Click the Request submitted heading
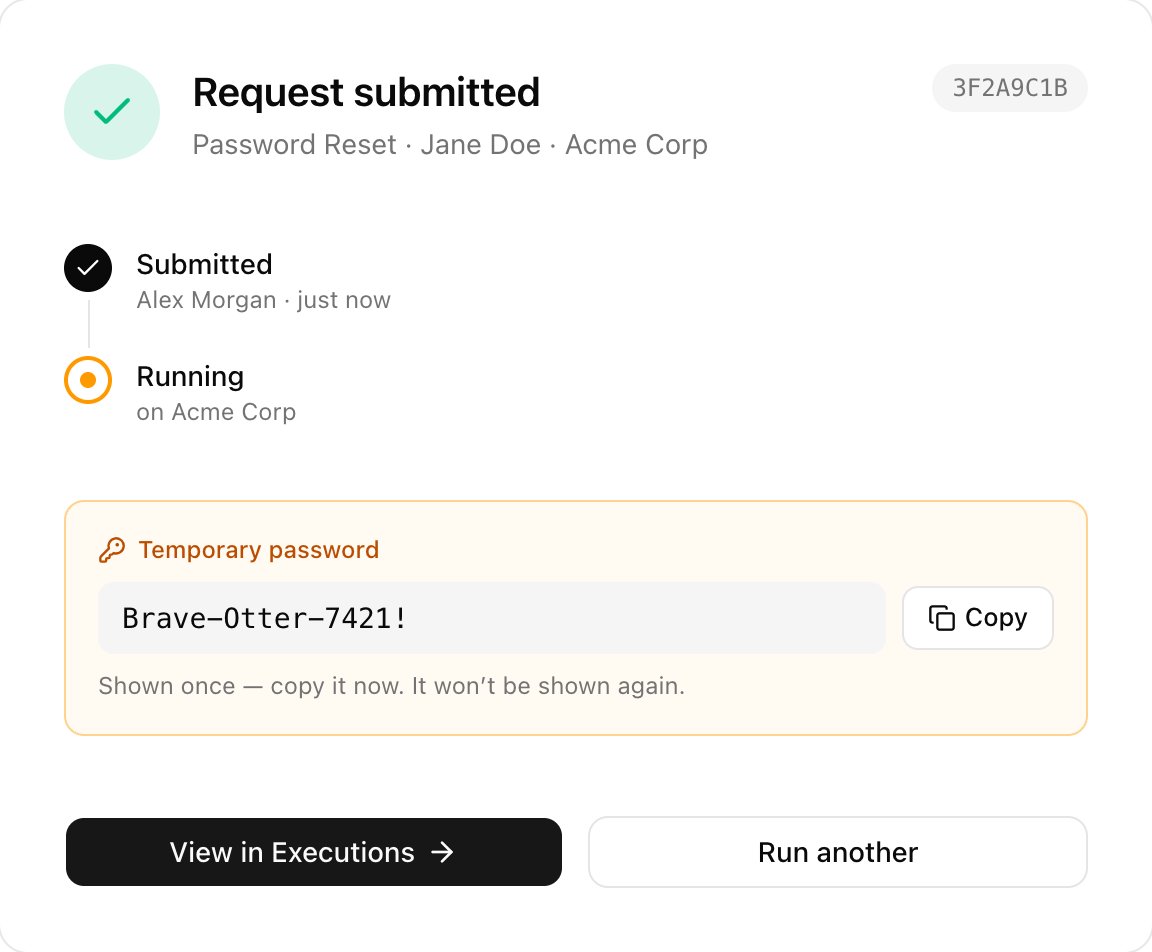 point(366,93)
